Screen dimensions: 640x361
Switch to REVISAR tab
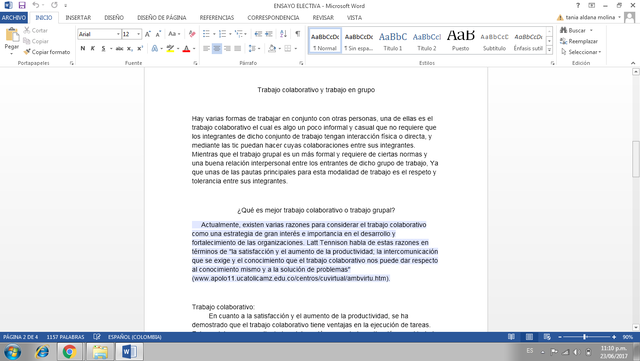(323, 18)
